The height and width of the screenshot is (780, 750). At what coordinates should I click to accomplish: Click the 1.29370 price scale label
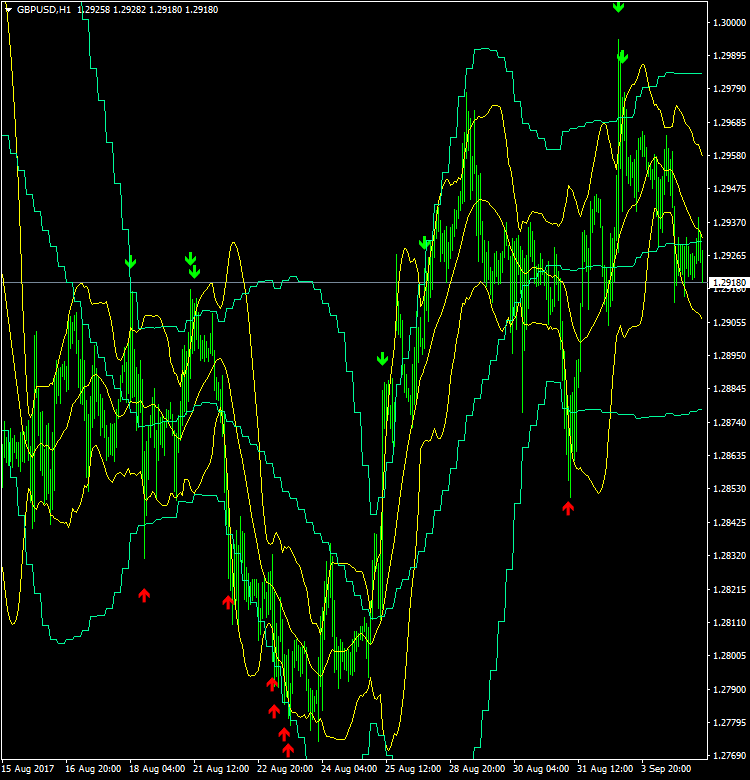(729, 222)
